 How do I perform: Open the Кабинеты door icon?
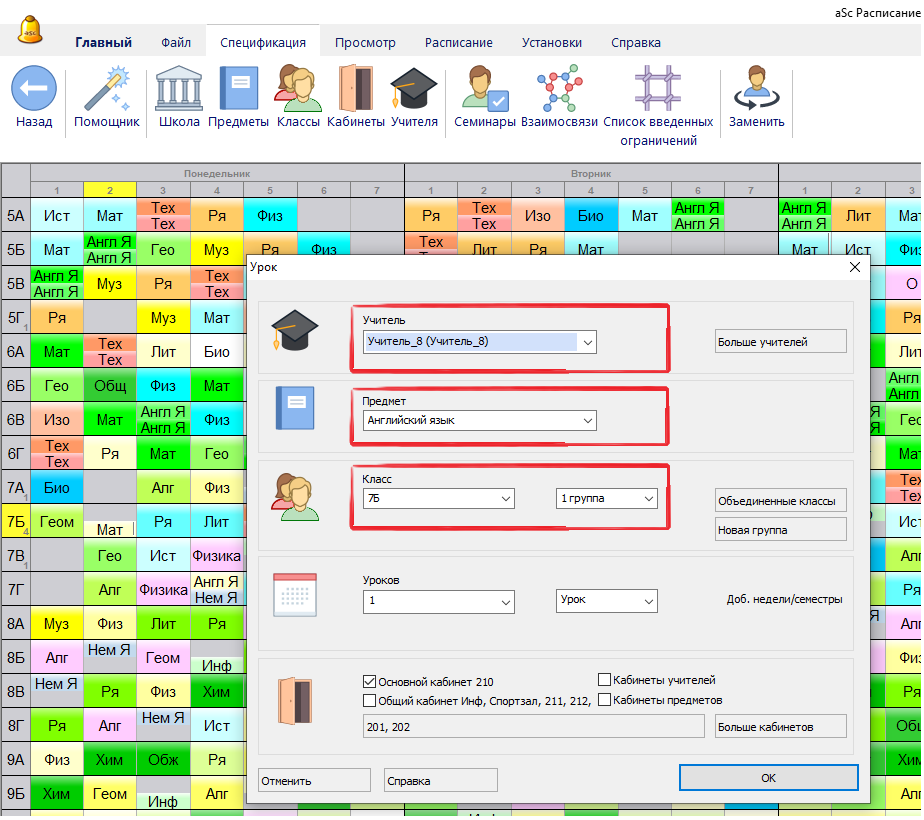[x=356, y=89]
